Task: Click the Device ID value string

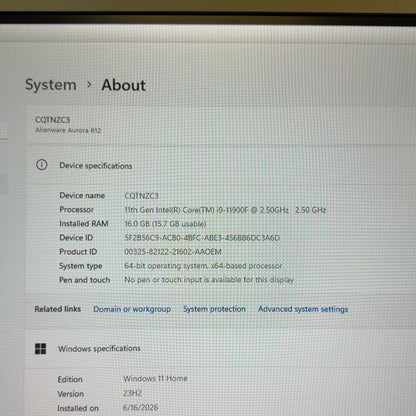Action: pyautogui.click(x=202, y=238)
